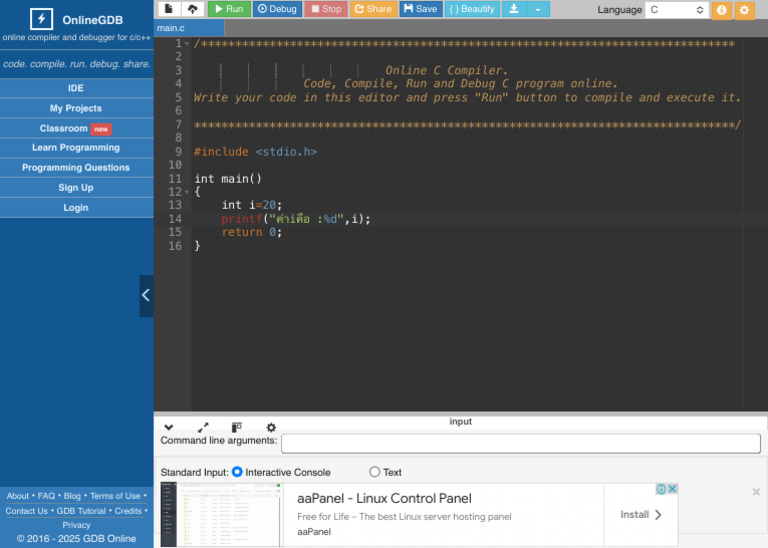Open the orange info icon button

click(721, 10)
